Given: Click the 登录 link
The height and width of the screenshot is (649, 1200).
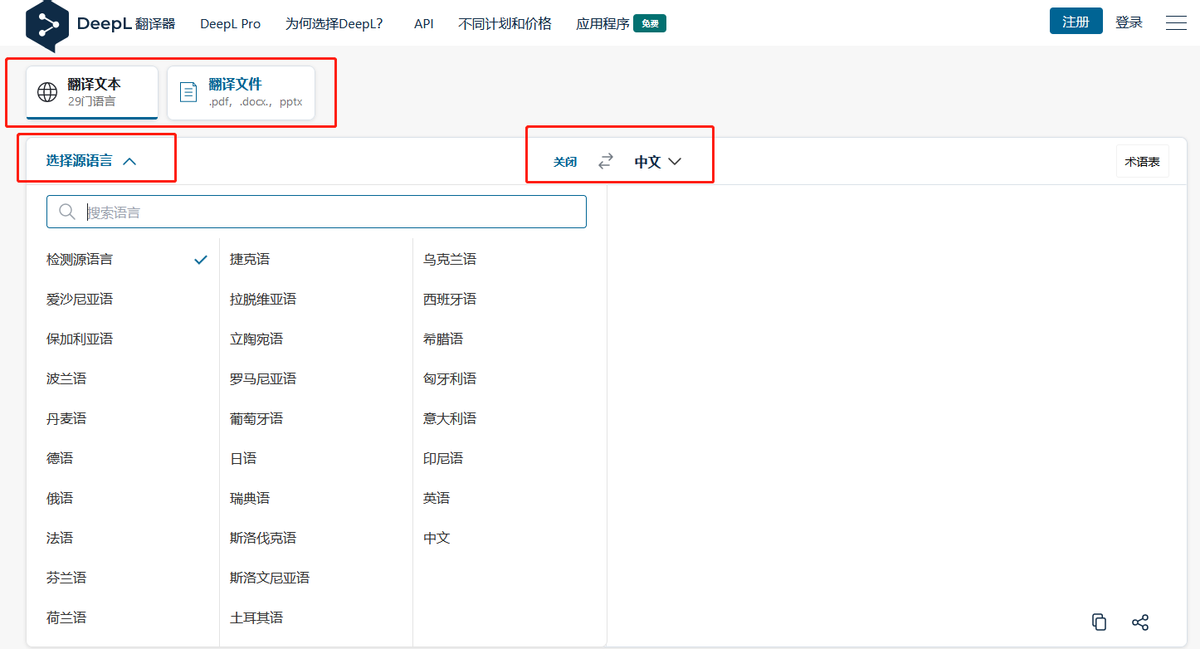Looking at the screenshot, I should pyautogui.click(x=1129, y=22).
